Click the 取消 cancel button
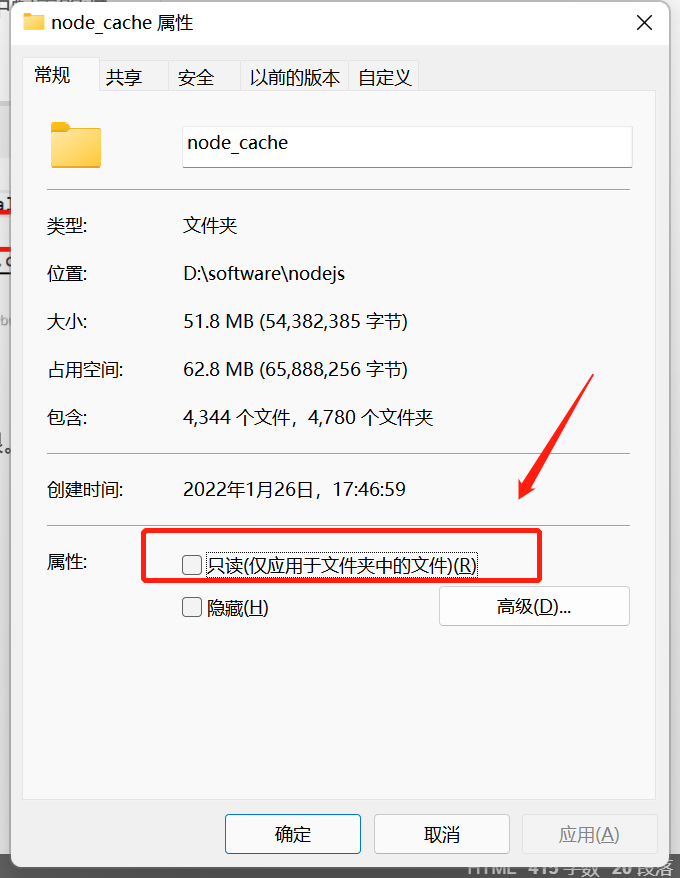This screenshot has height=878, width=680. point(442,834)
